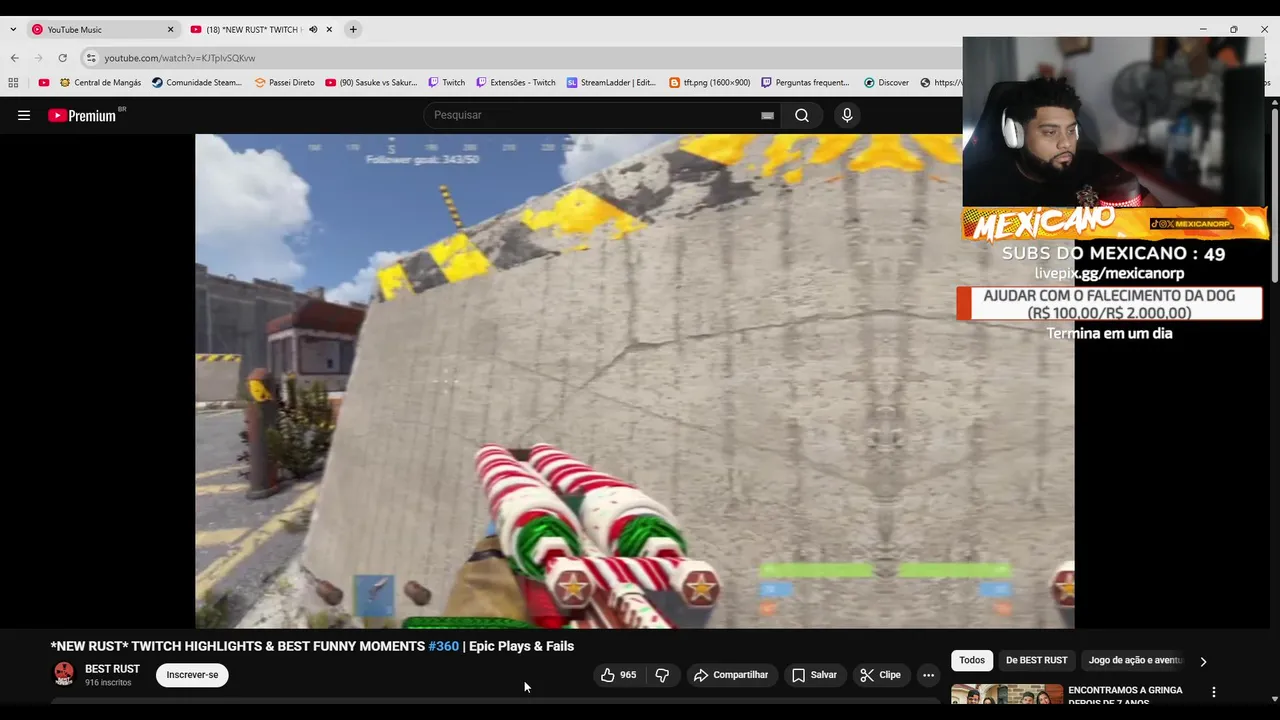Show more filter chips with the right arrow
The width and height of the screenshot is (1280, 720).
[x=1203, y=661]
